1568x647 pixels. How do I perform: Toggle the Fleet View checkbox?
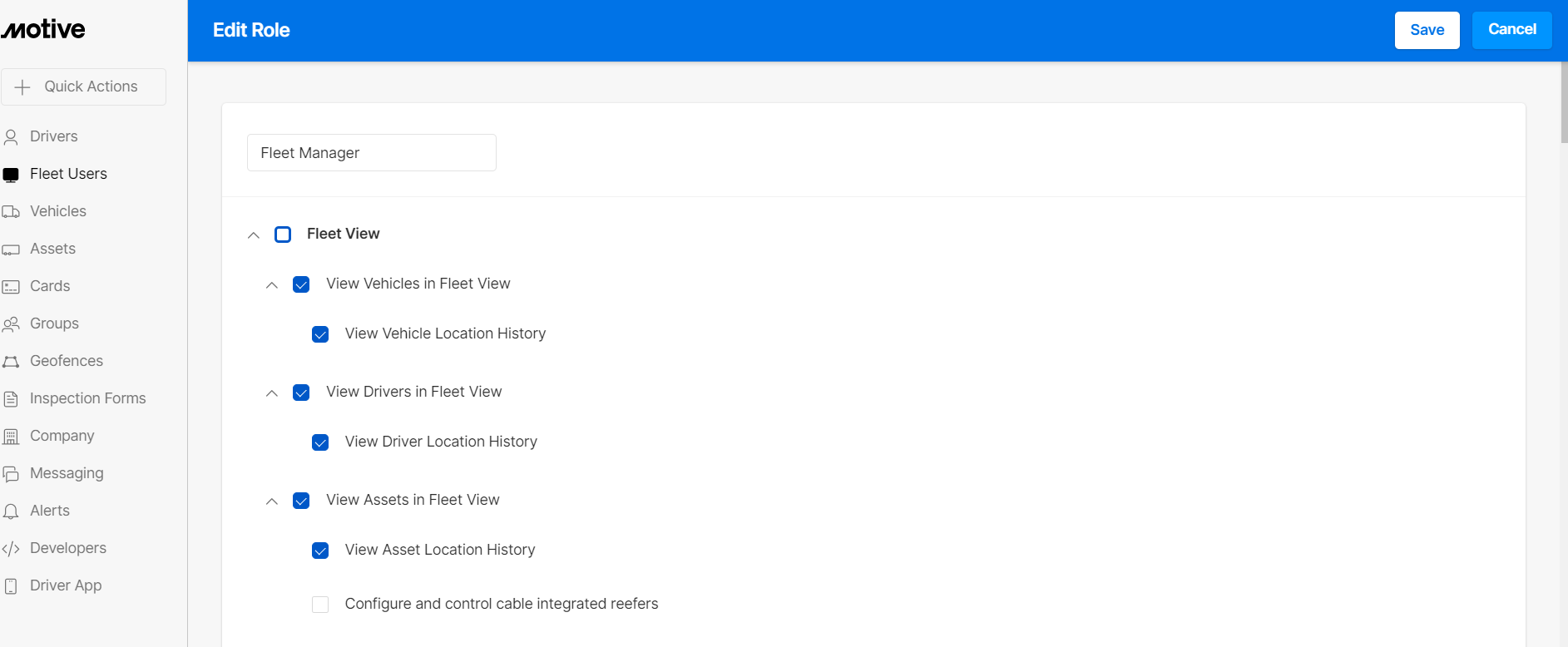tap(283, 235)
